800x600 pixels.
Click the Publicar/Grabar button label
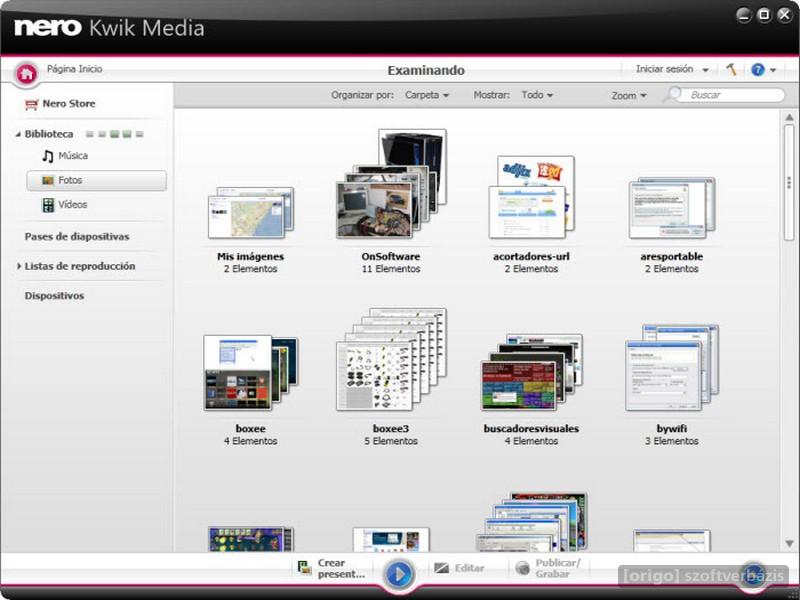pyautogui.click(x=558, y=568)
